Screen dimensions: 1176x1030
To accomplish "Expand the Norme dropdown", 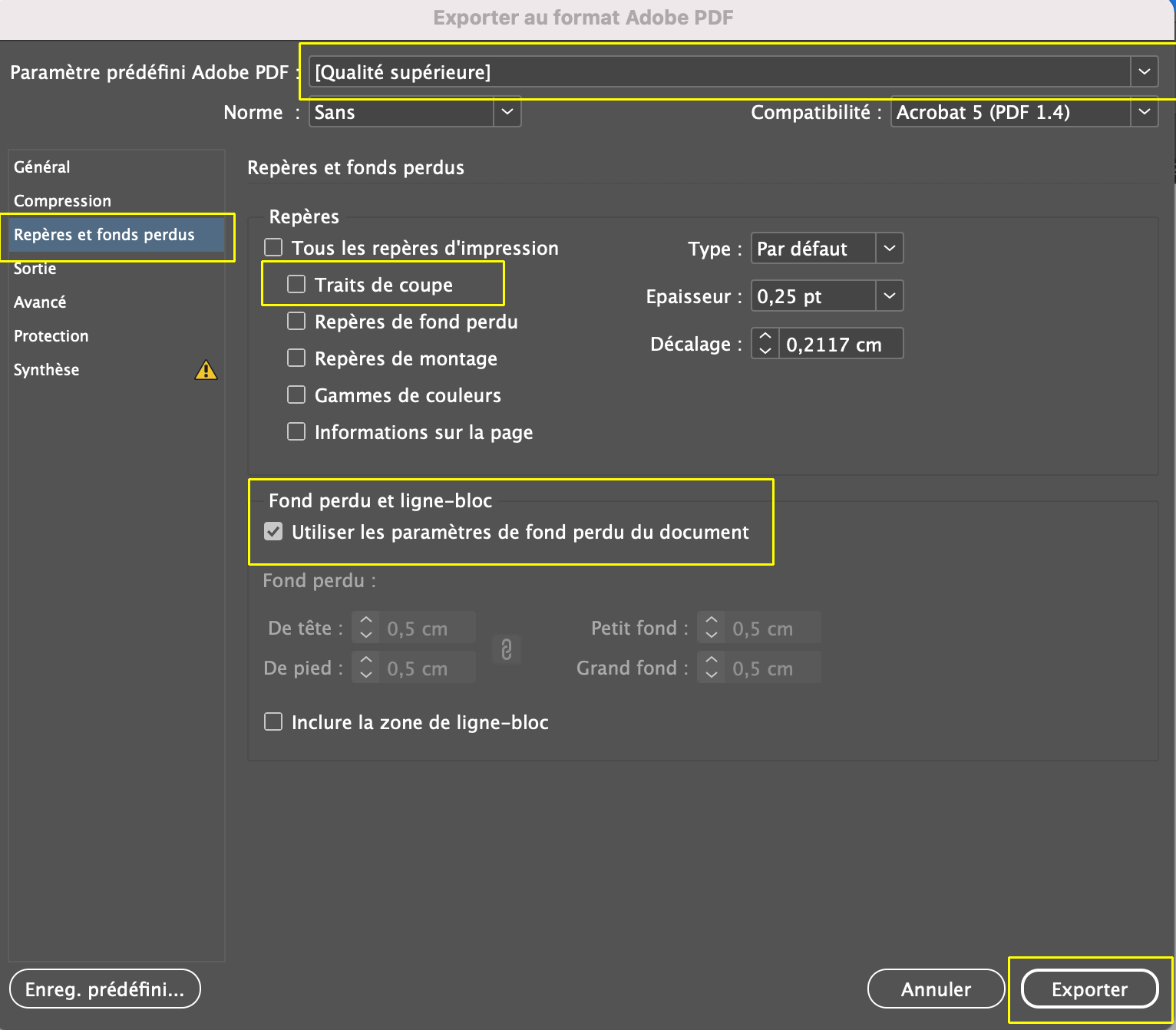I will click(x=507, y=112).
